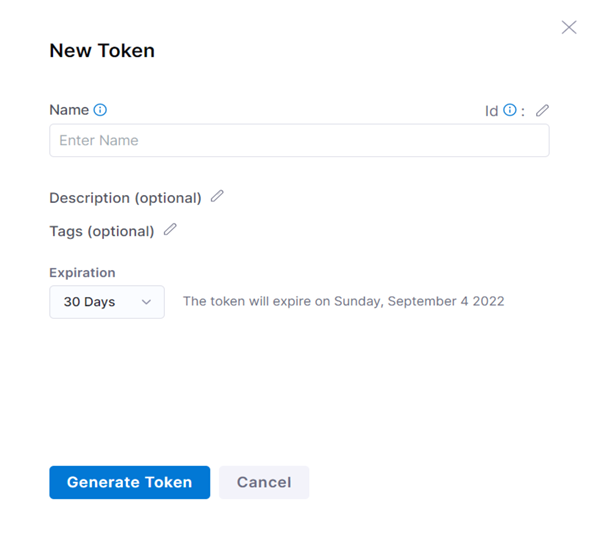Click the Description pencil edit icon
Viewport: 600px width, 545px height.
[x=217, y=196]
